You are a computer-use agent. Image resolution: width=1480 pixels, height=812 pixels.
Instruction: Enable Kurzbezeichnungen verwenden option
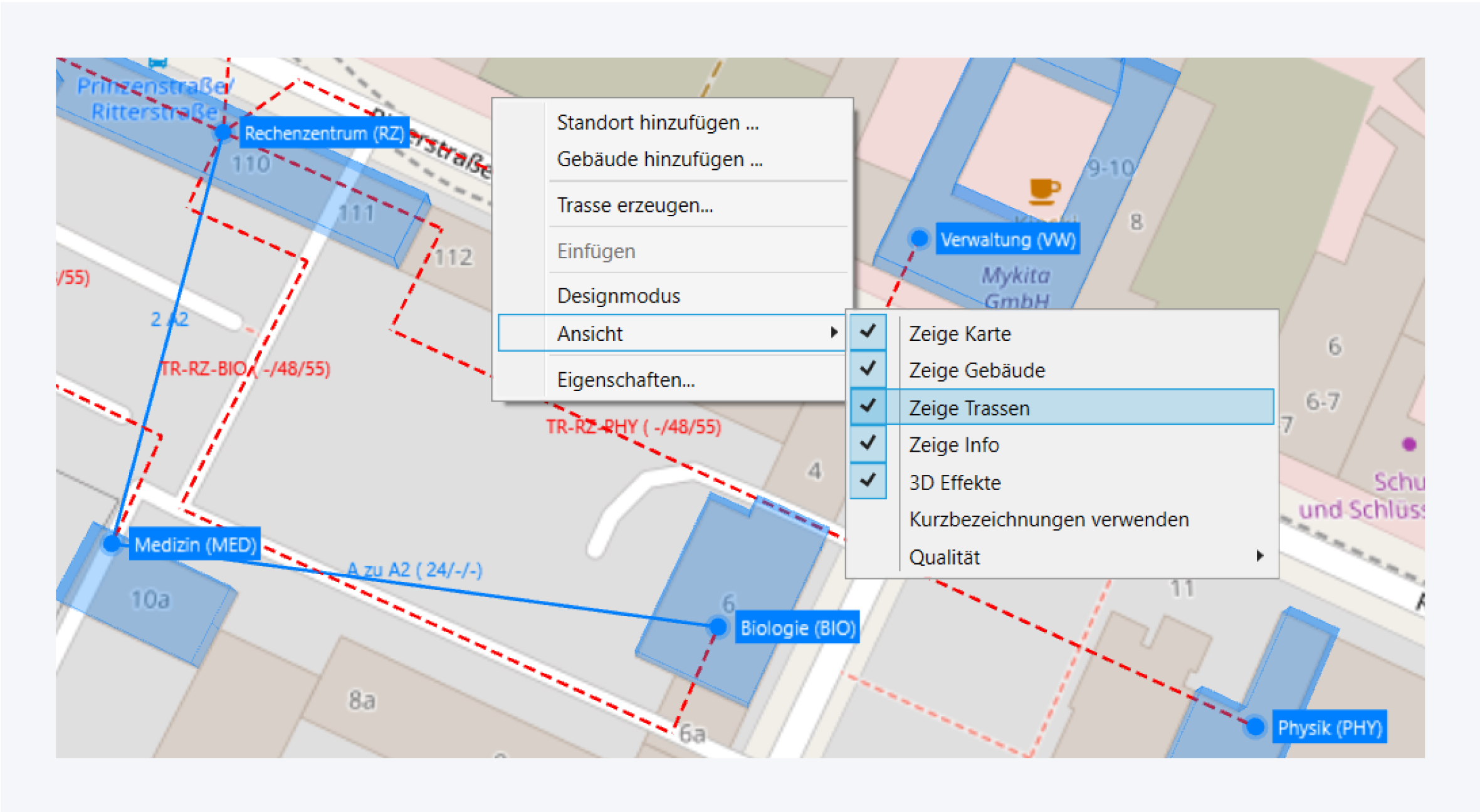click(1048, 519)
